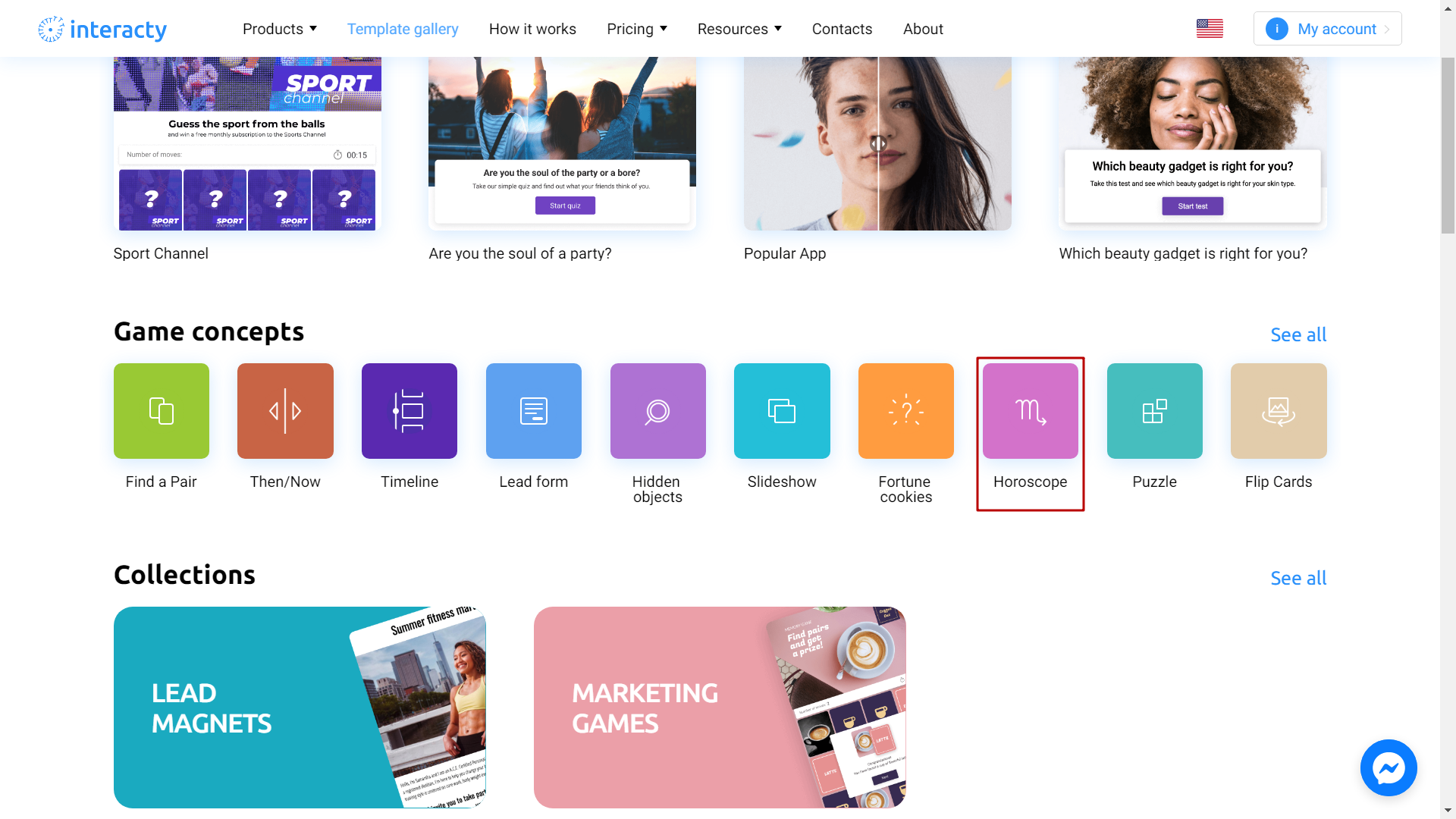Click the Template gallery tab
Viewport: 1456px width, 819px height.
point(402,28)
